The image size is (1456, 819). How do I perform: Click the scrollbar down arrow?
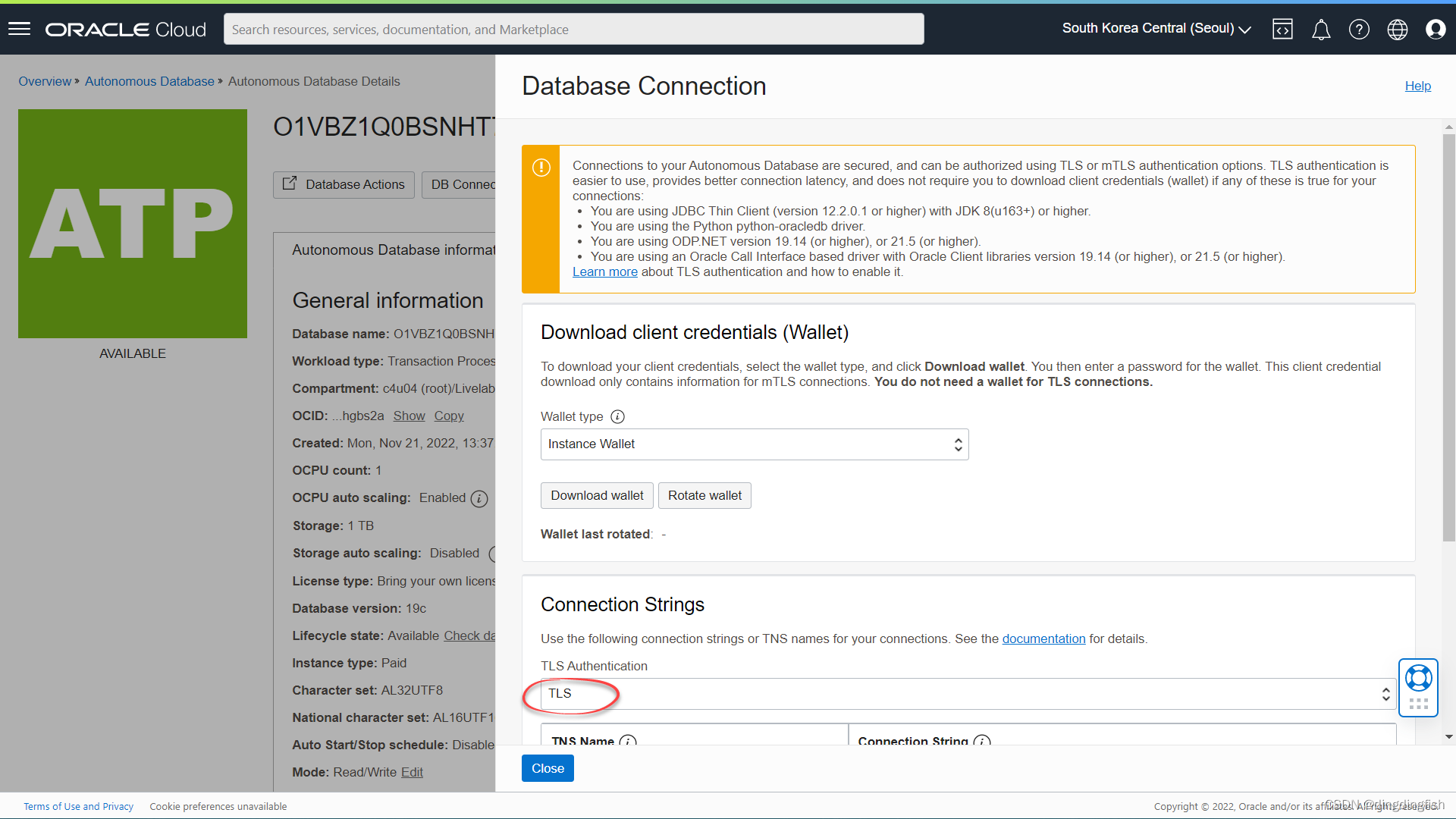coord(1448,737)
